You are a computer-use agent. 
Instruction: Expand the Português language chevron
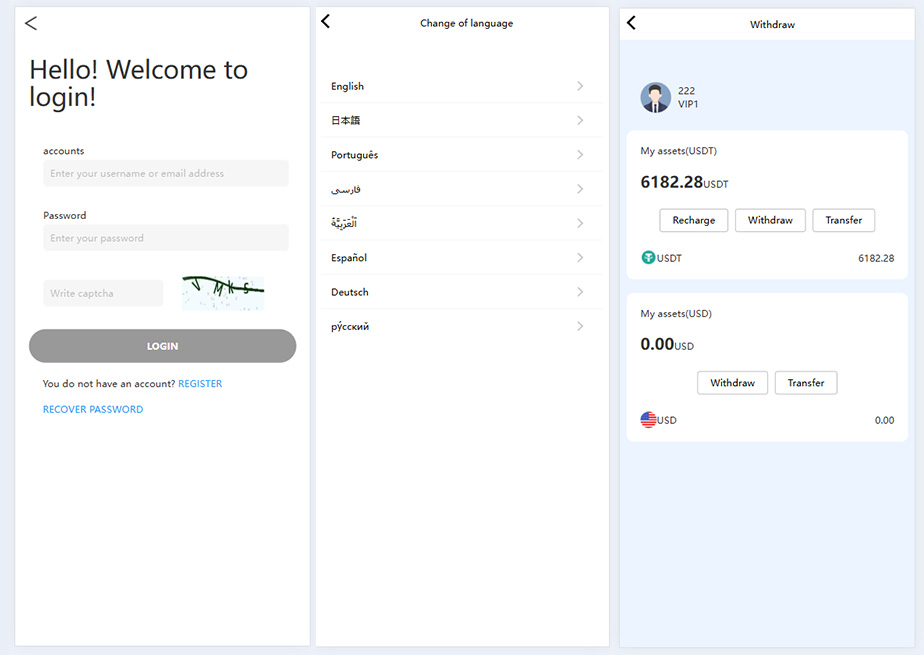tap(580, 155)
